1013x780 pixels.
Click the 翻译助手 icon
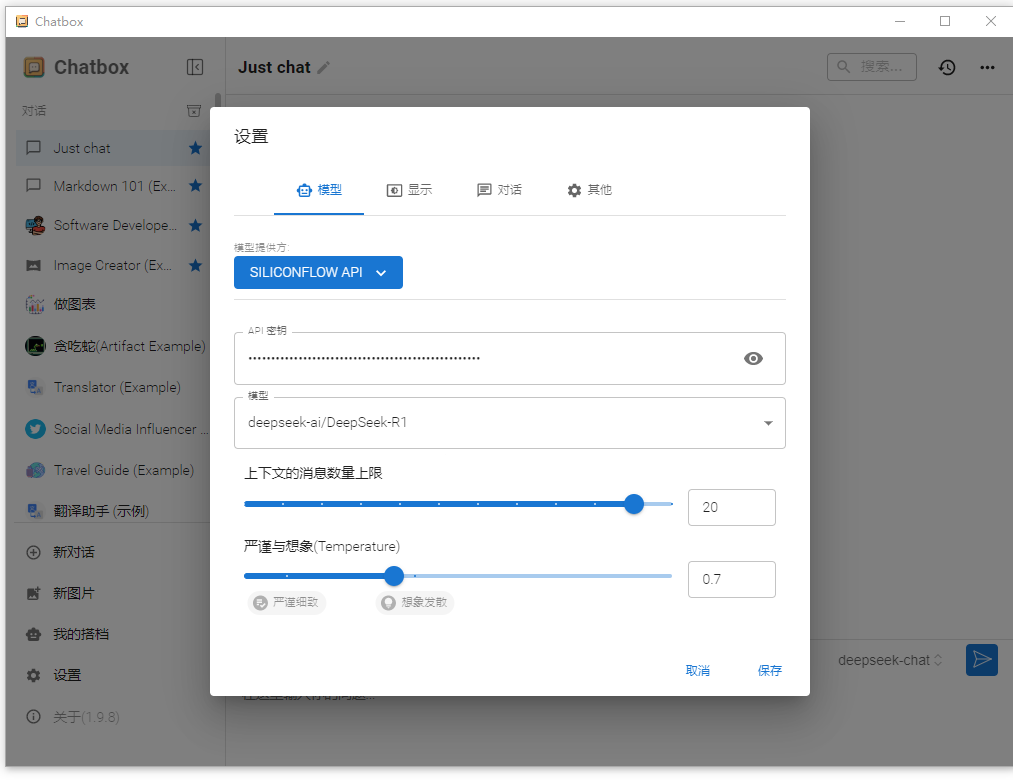coord(34,511)
